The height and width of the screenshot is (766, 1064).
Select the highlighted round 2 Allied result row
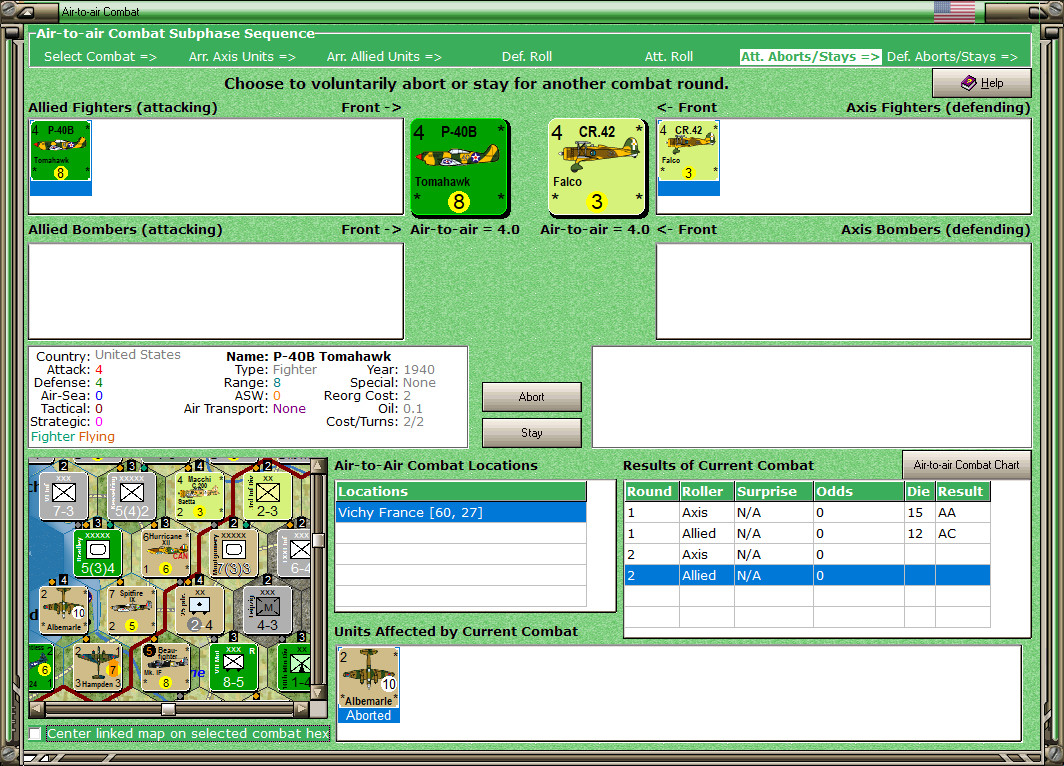point(808,575)
